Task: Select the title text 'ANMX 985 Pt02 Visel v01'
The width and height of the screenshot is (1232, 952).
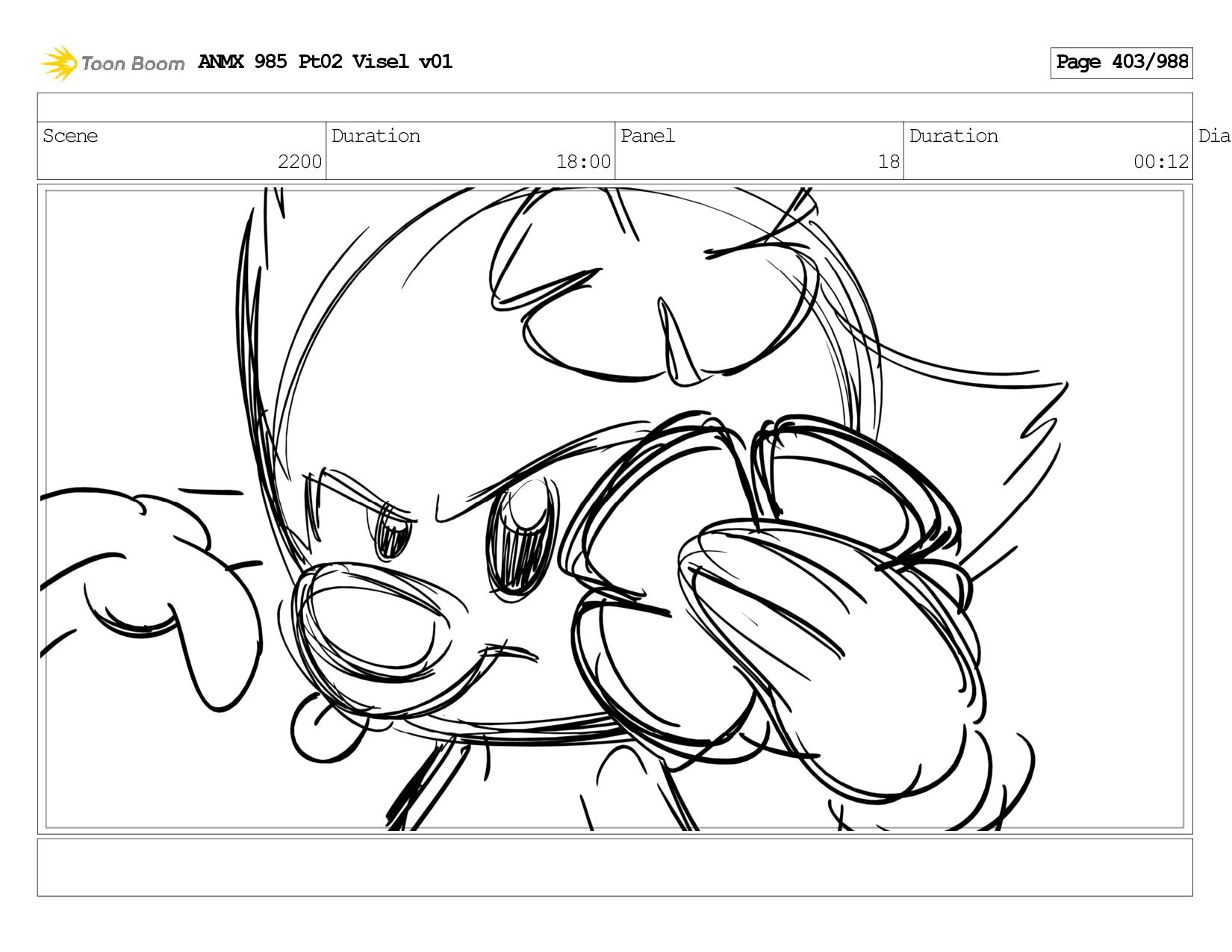Action: click(x=325, y=61)
